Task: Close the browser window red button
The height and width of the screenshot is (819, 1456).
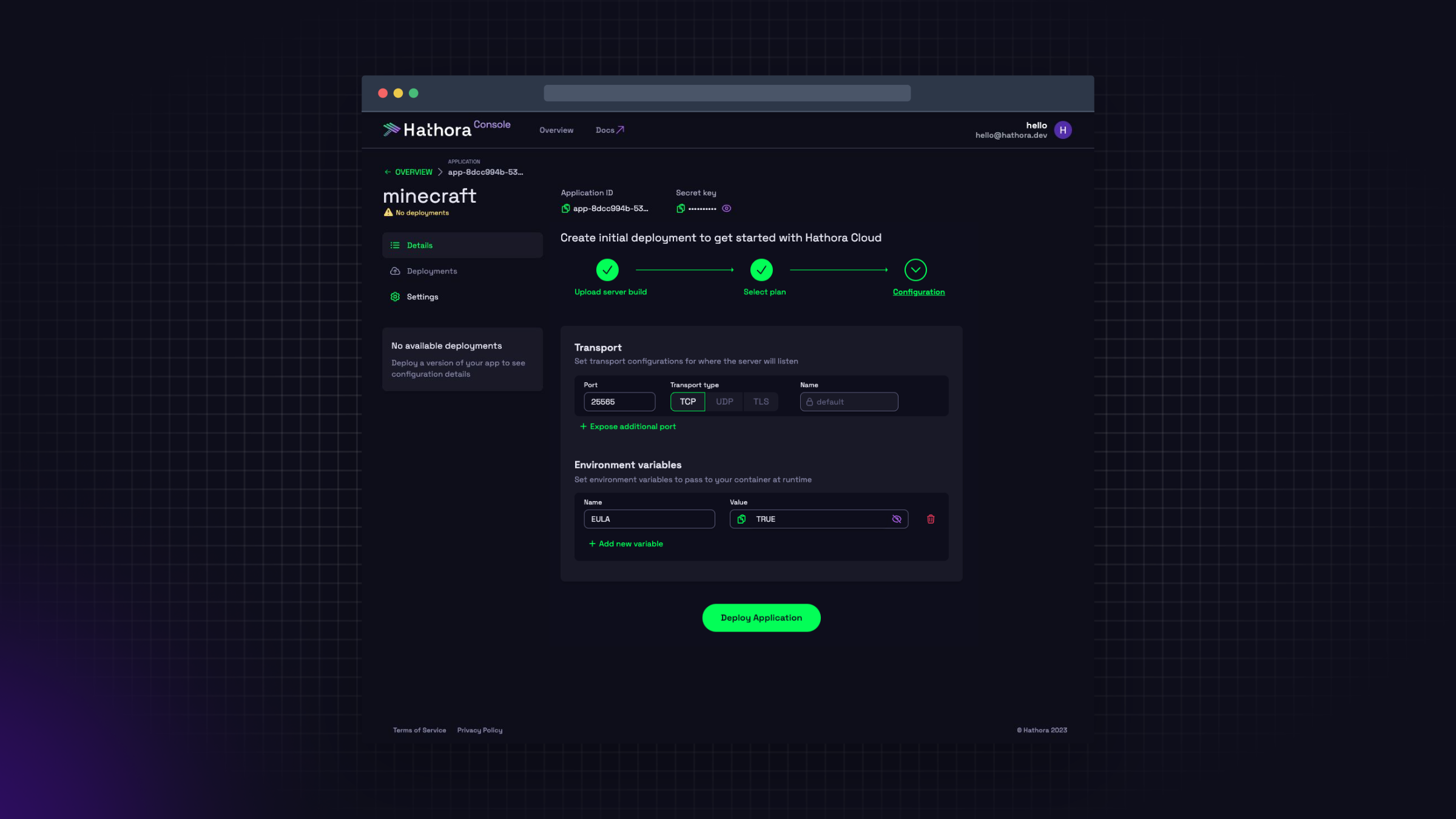Action: [383, 93]
